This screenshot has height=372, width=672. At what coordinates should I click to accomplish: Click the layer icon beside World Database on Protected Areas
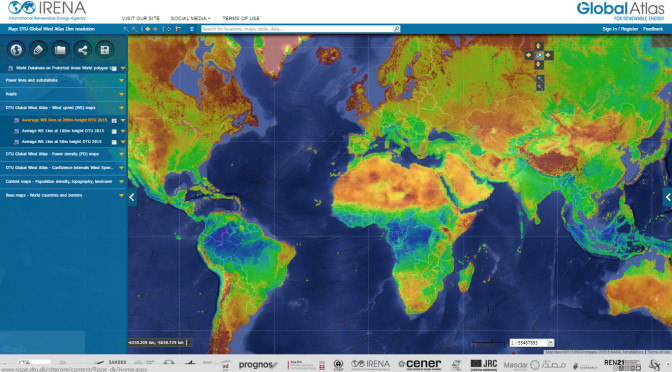(10, 68)
